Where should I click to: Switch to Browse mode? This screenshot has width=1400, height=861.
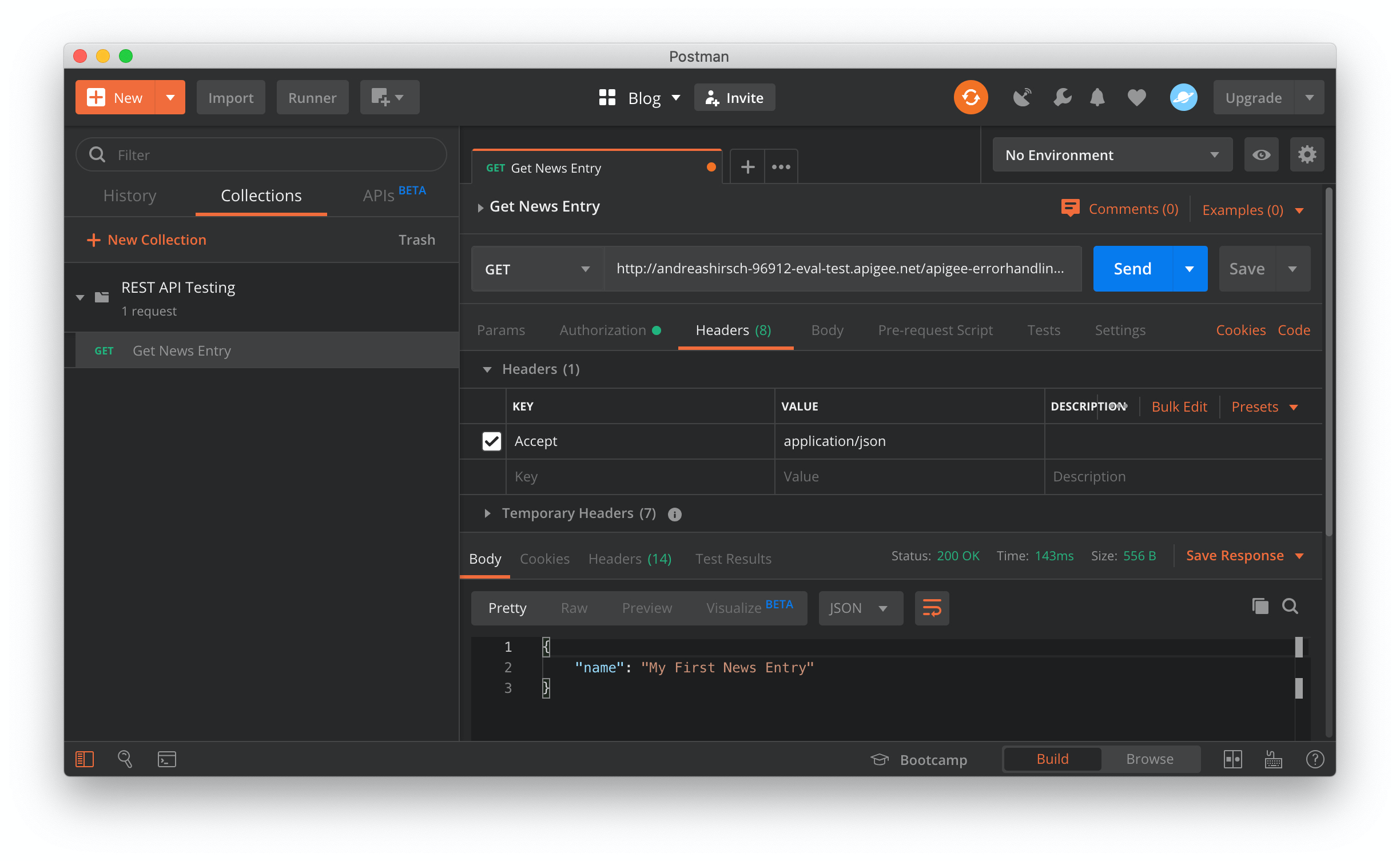tap(1150, 759)
